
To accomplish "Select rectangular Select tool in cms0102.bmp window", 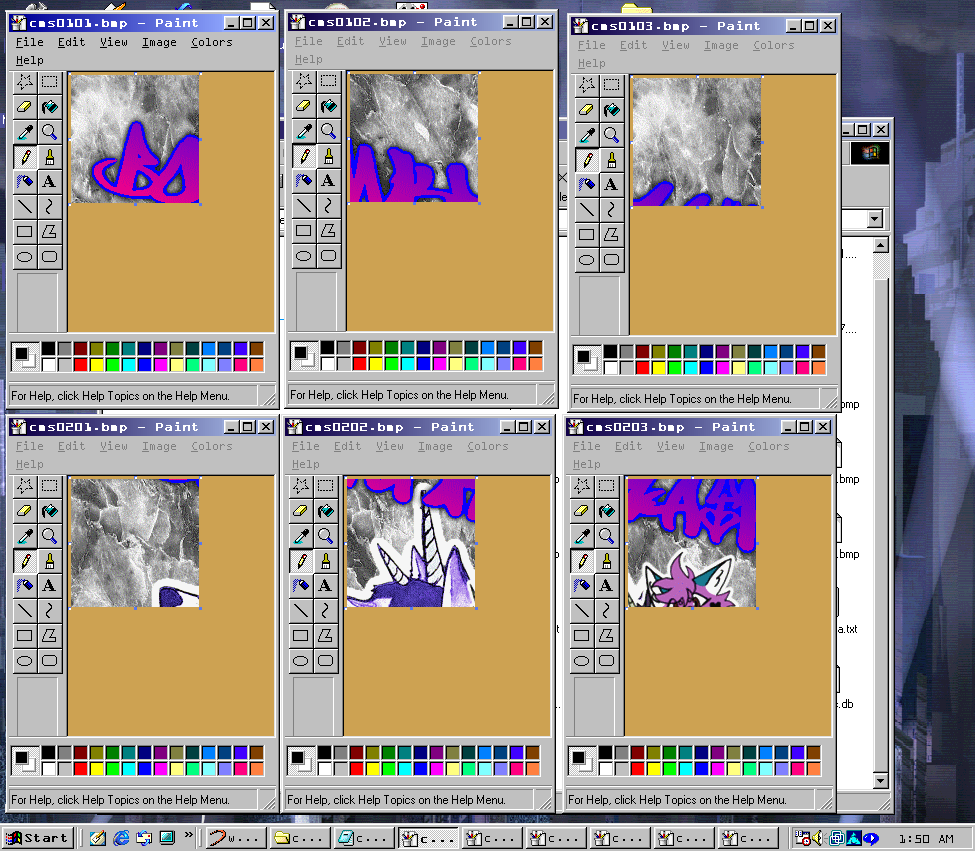I will [x=328, y=80].
